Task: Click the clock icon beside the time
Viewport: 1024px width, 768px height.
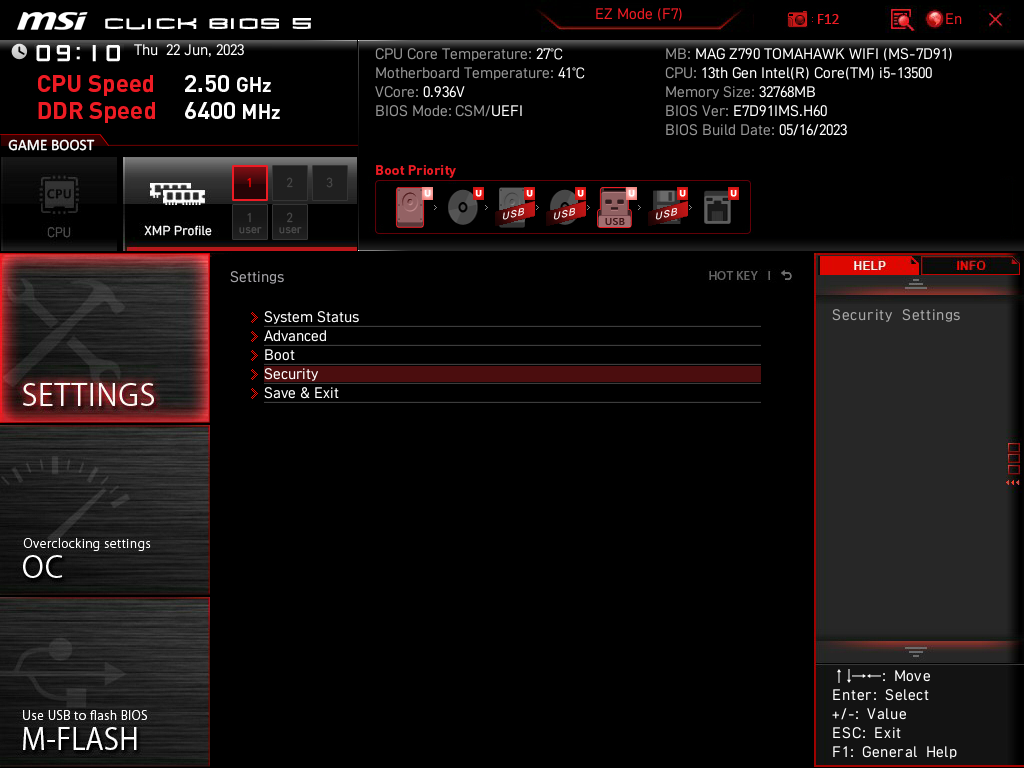Action: pos(19,52)
